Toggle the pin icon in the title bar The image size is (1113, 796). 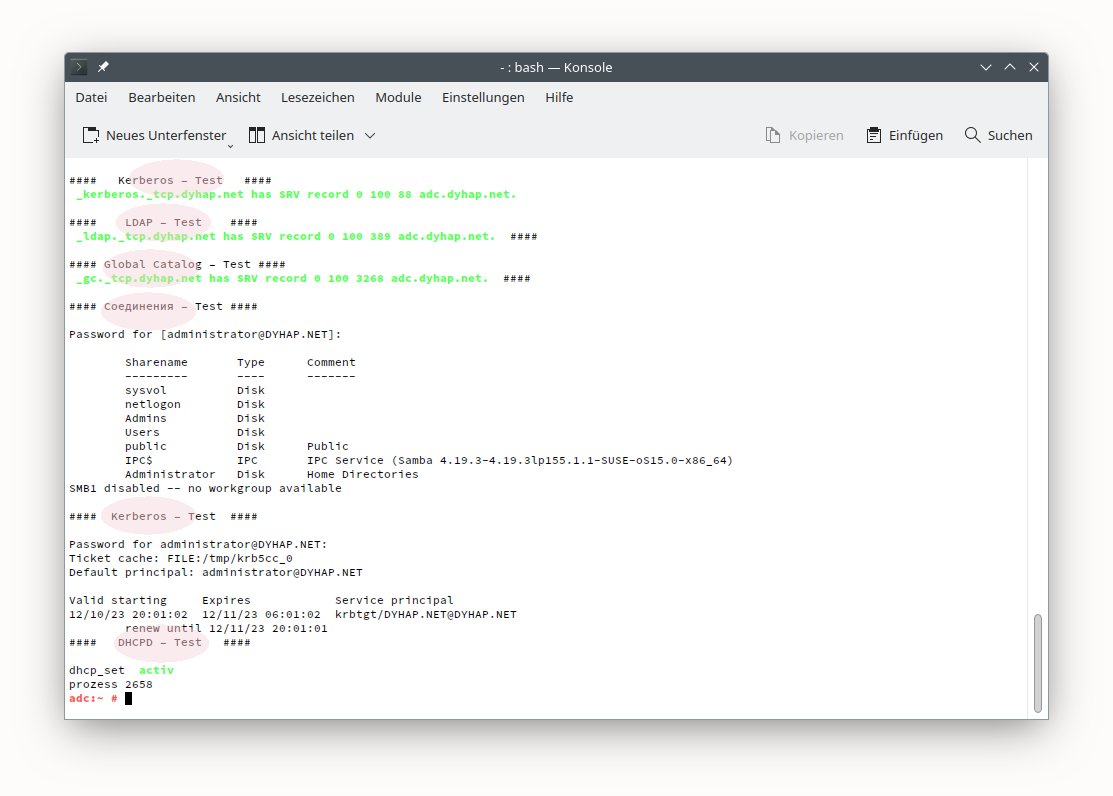click(x=103, y=67)
